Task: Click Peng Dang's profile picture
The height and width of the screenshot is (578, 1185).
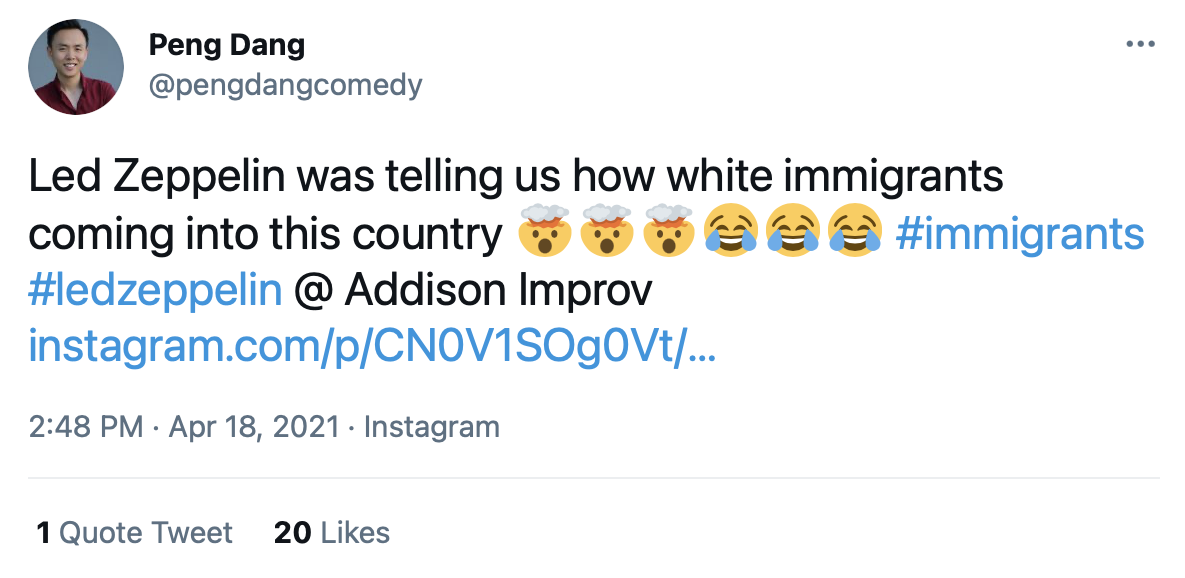Action: tap(76, 67)
